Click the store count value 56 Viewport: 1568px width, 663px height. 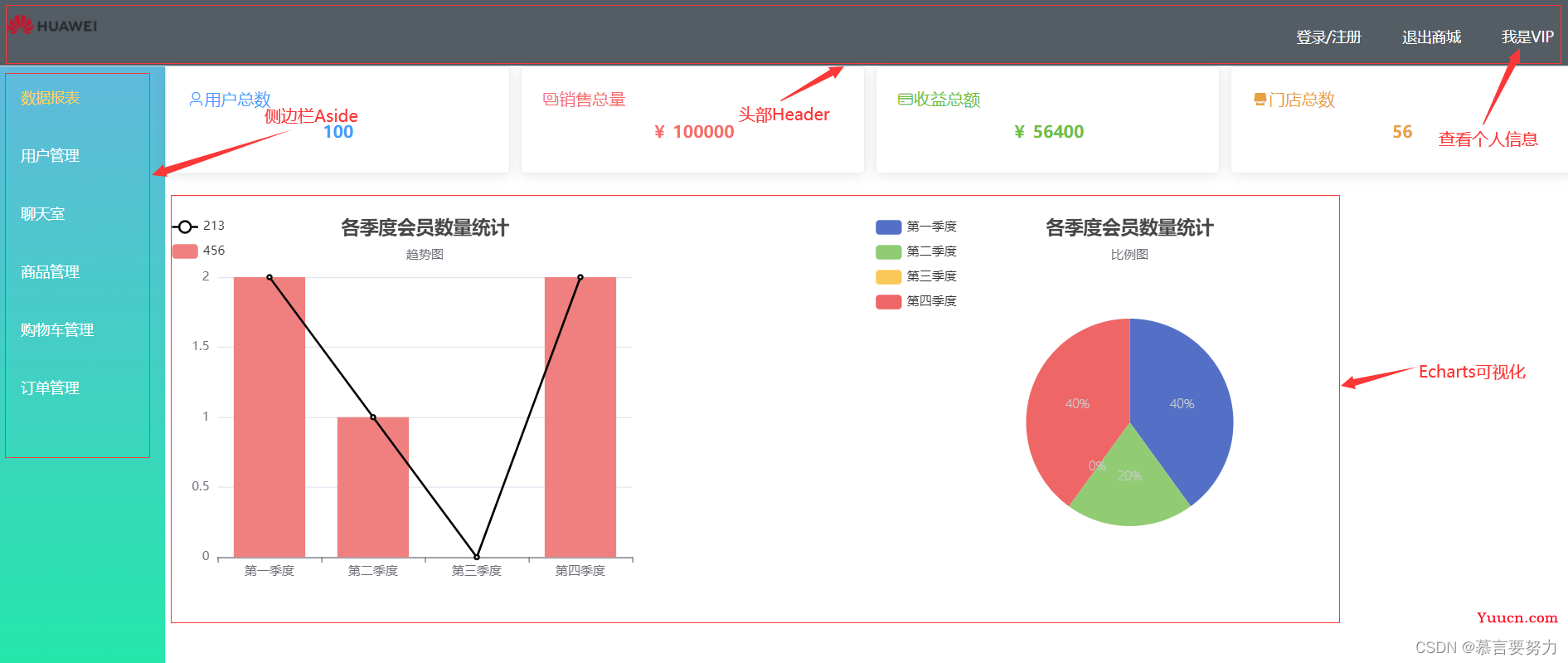coord(1402,132)
